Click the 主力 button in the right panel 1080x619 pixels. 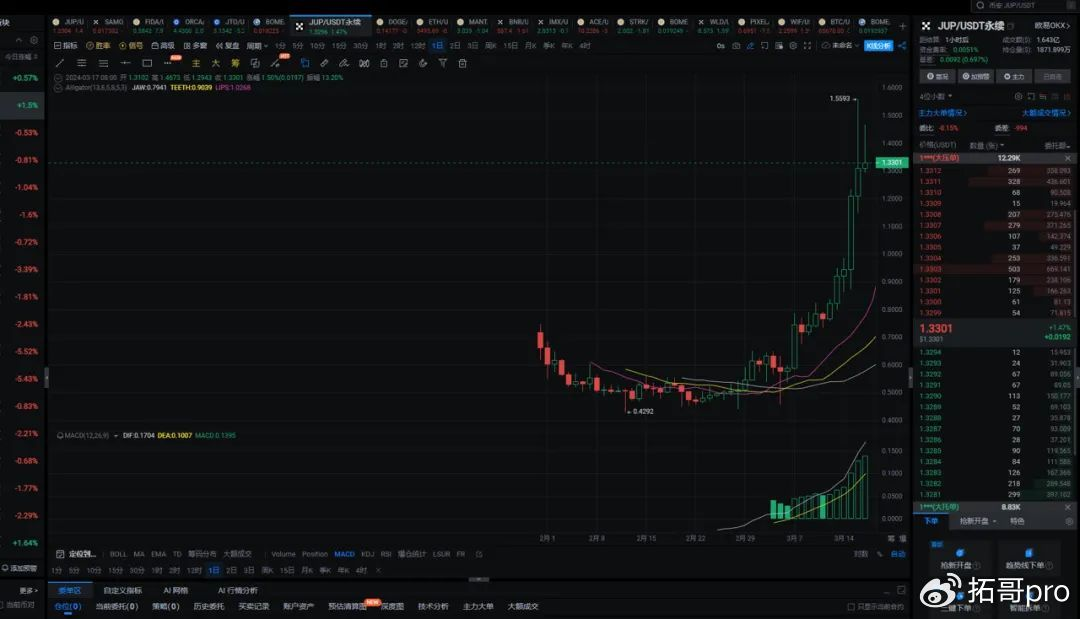(x=1014, y=76)
